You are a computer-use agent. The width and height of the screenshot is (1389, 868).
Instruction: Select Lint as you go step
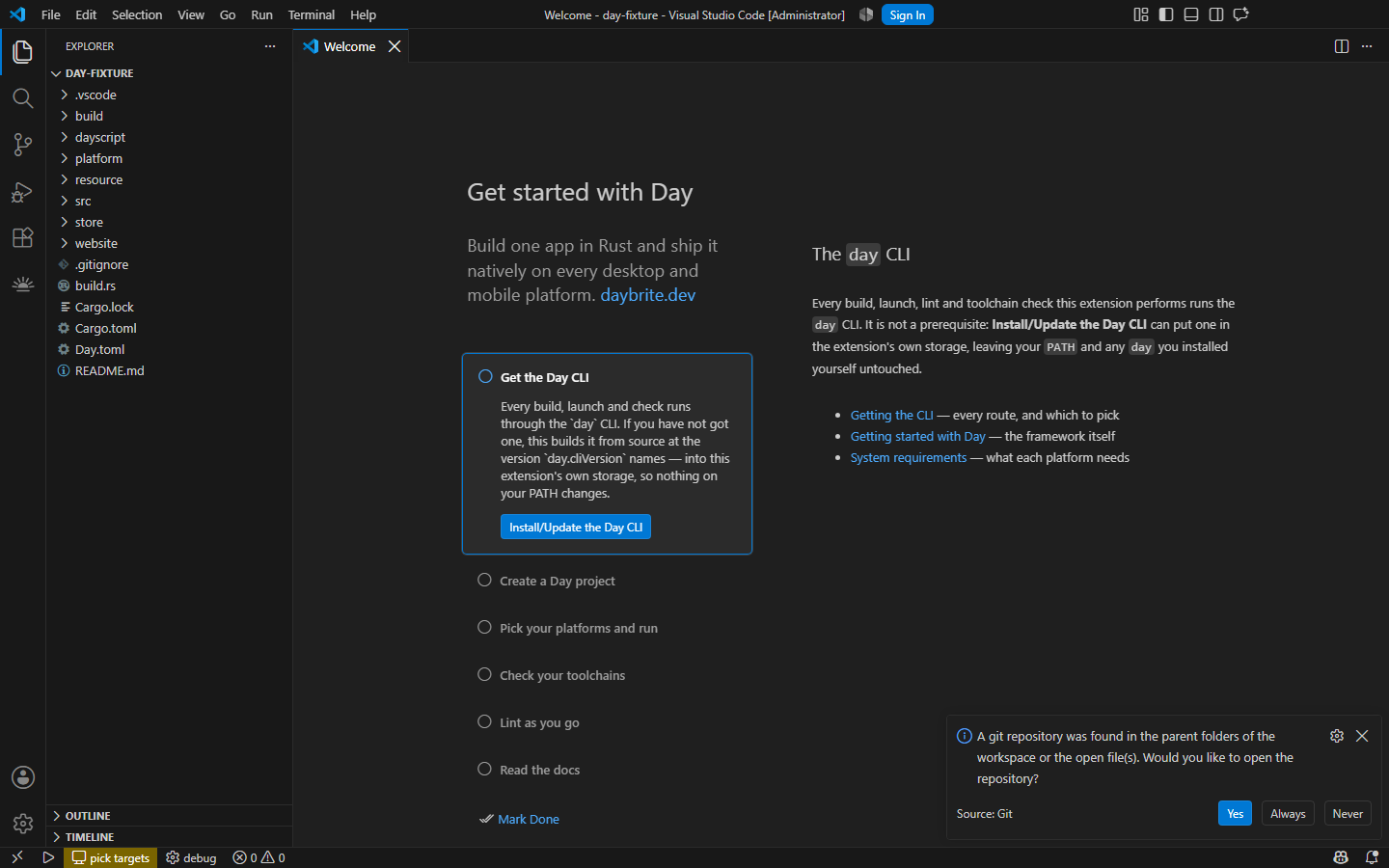click(x=607, y=722)
